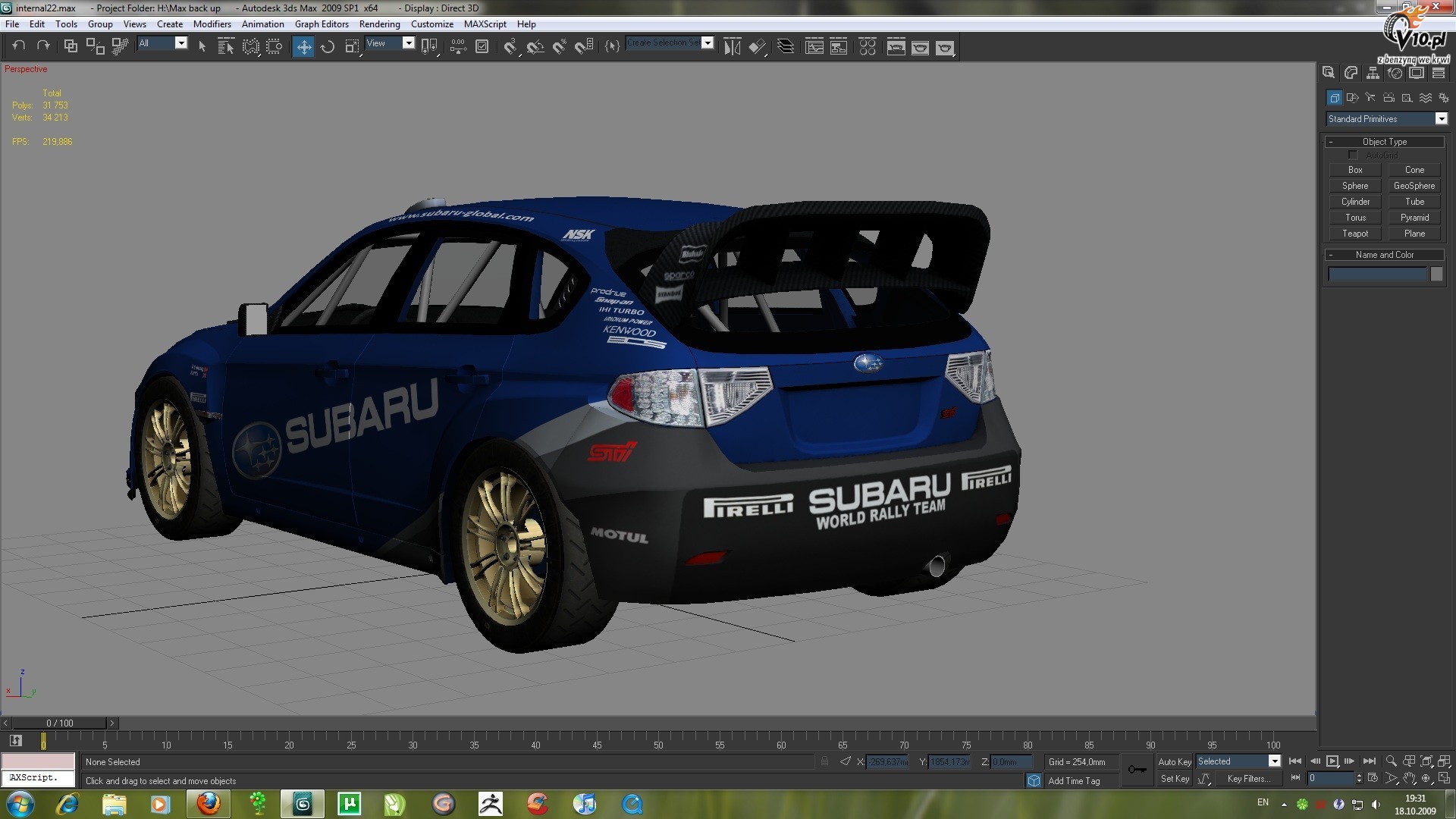Click the Mirror tool icon
Screen dimensions: 1456x819
732,46
